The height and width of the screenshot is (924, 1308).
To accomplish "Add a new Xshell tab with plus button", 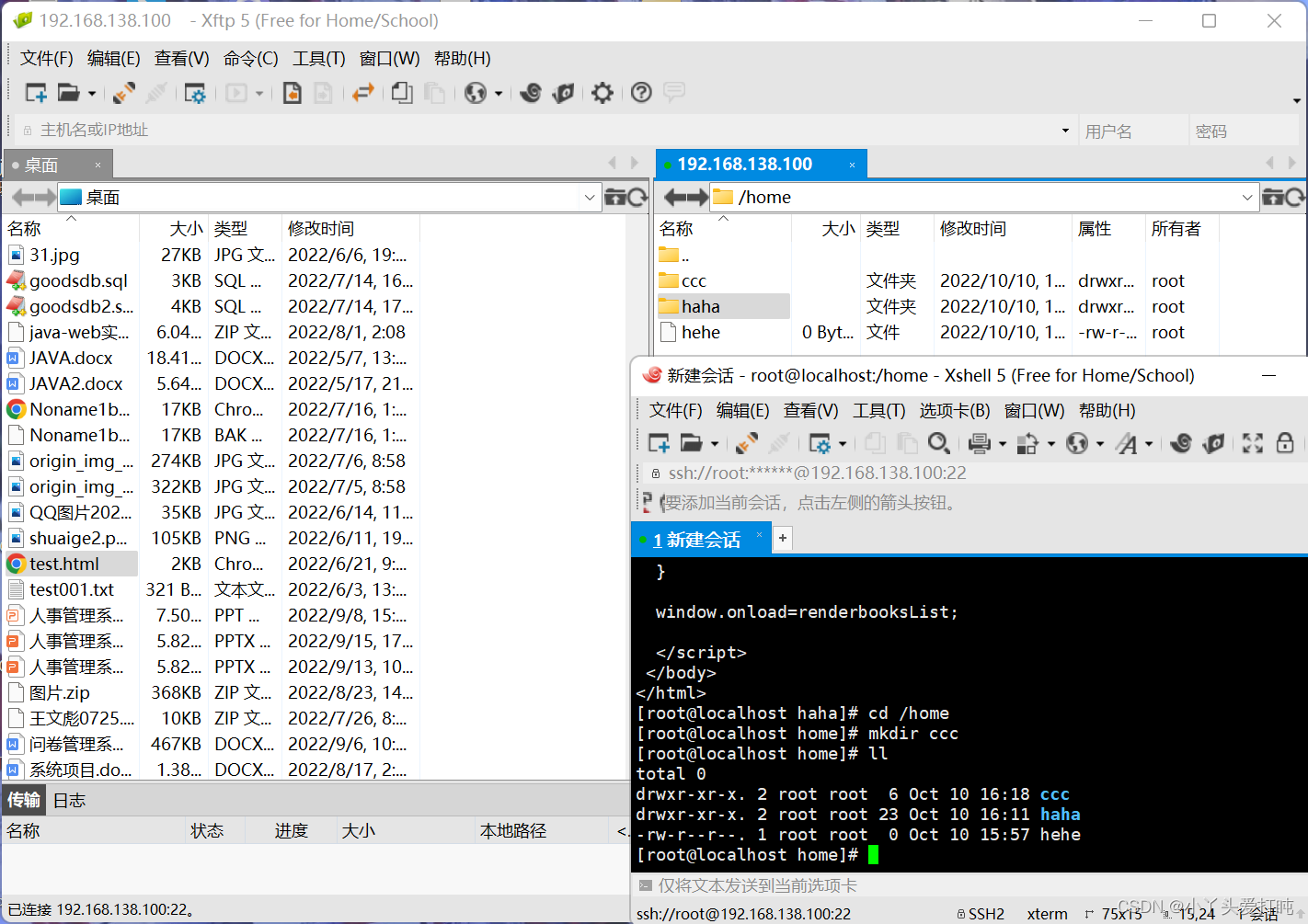I will tap(783, 538).
